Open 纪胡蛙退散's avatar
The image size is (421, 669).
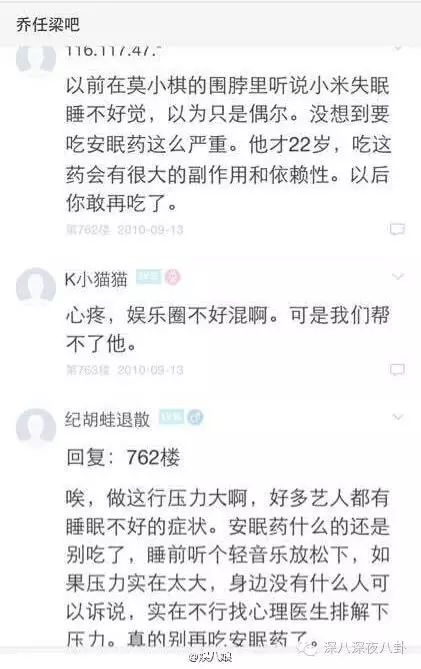(x=36, y=427)
